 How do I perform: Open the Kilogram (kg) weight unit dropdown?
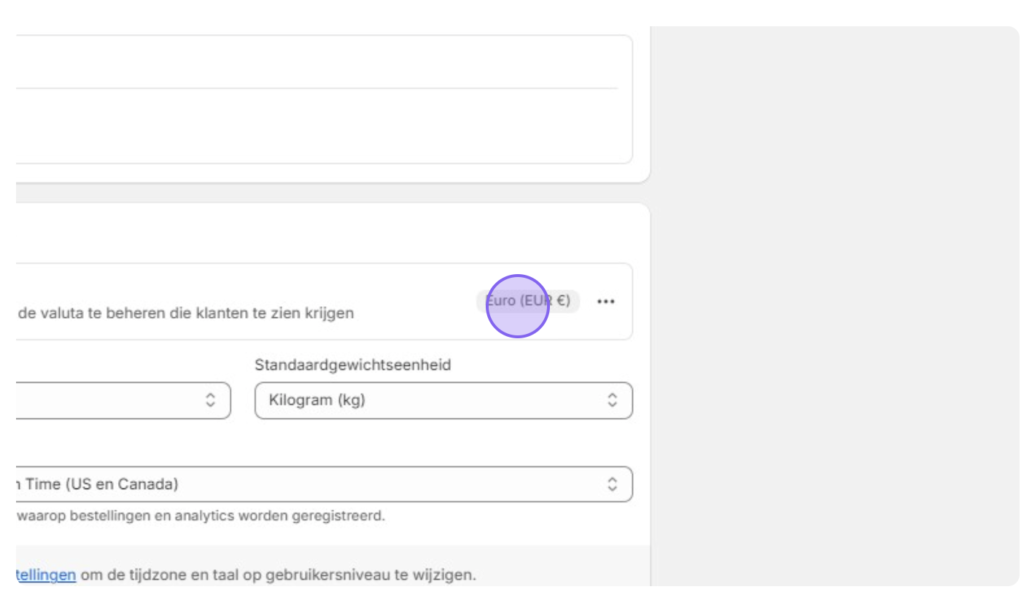[x=443, y=400]
